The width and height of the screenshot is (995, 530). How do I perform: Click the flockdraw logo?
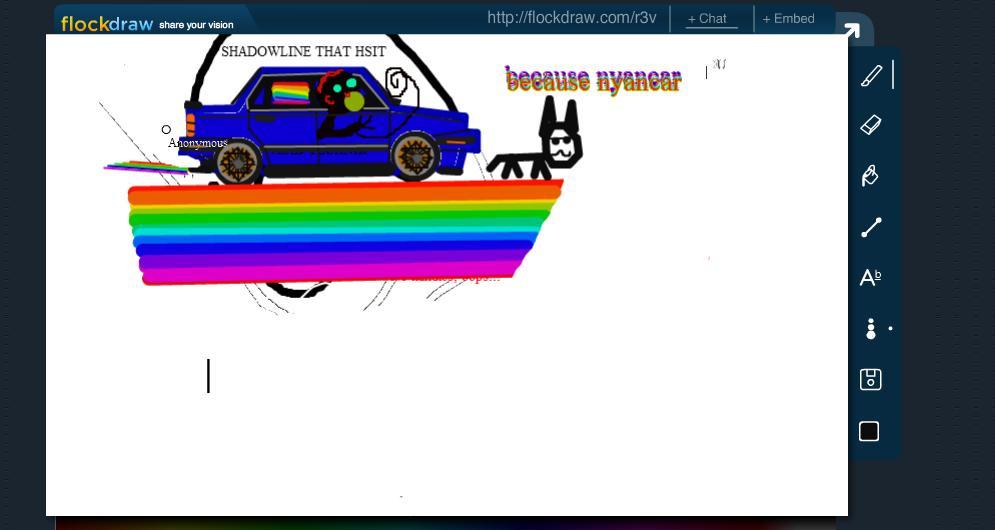[106, 23]
